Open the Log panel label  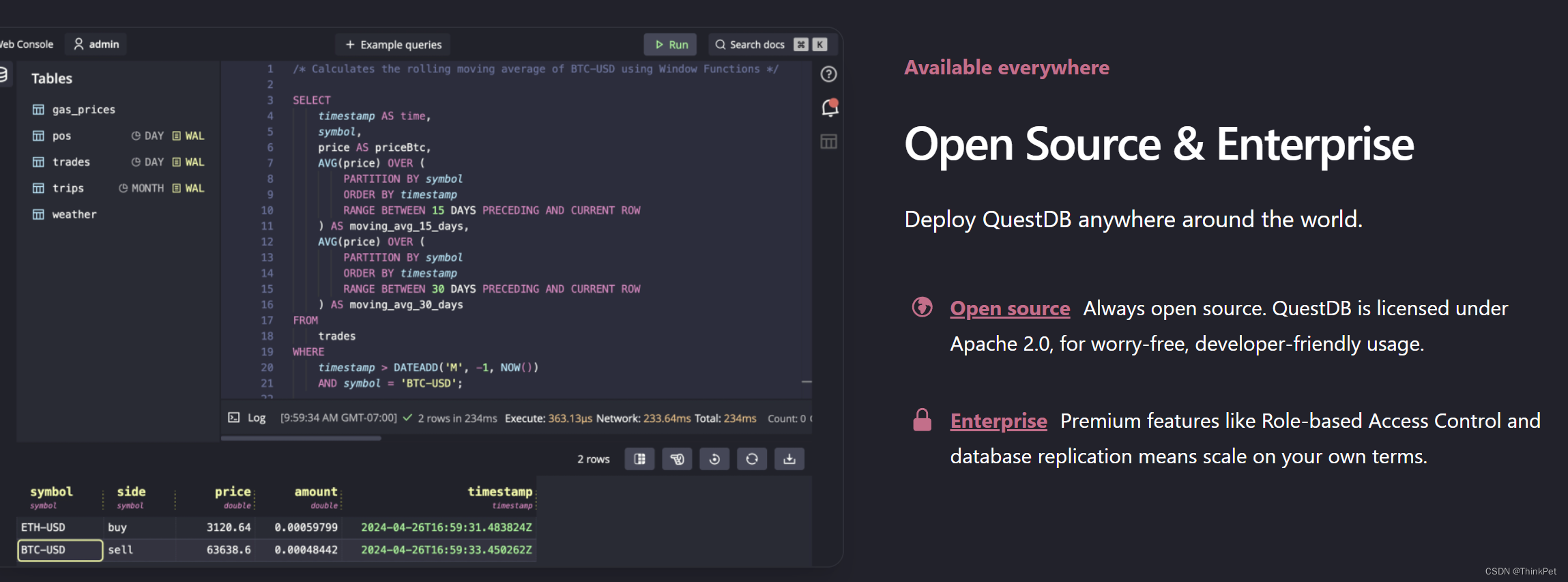pos(257,418)
